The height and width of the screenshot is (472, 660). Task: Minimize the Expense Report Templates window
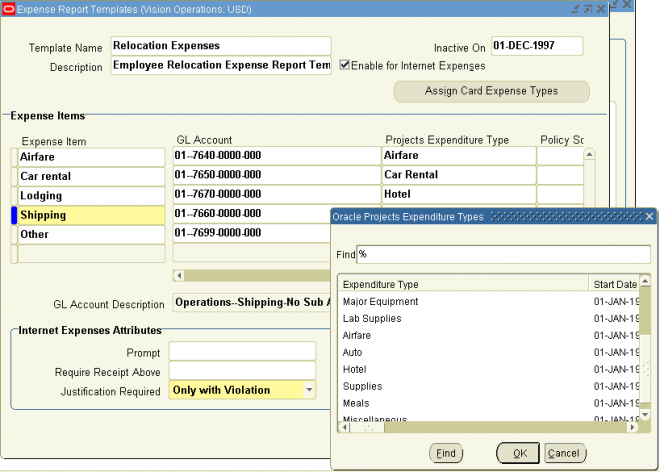pos(575,9)
